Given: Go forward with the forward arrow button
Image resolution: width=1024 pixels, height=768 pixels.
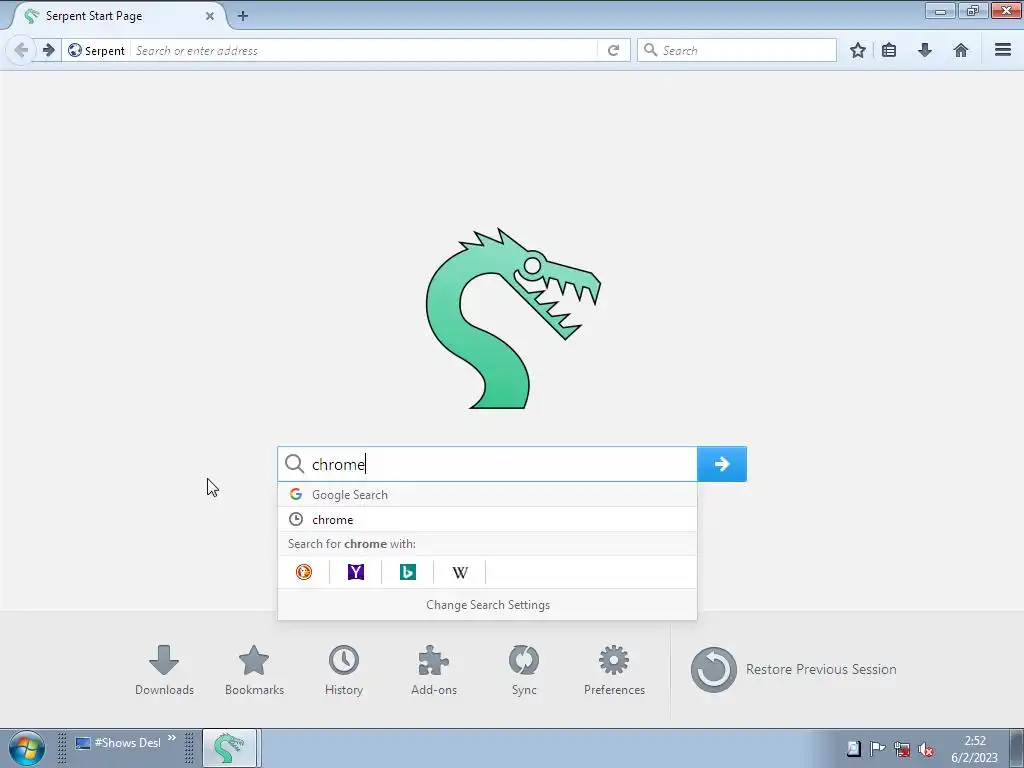Looking at the screenshot, I should click(49, 50).
